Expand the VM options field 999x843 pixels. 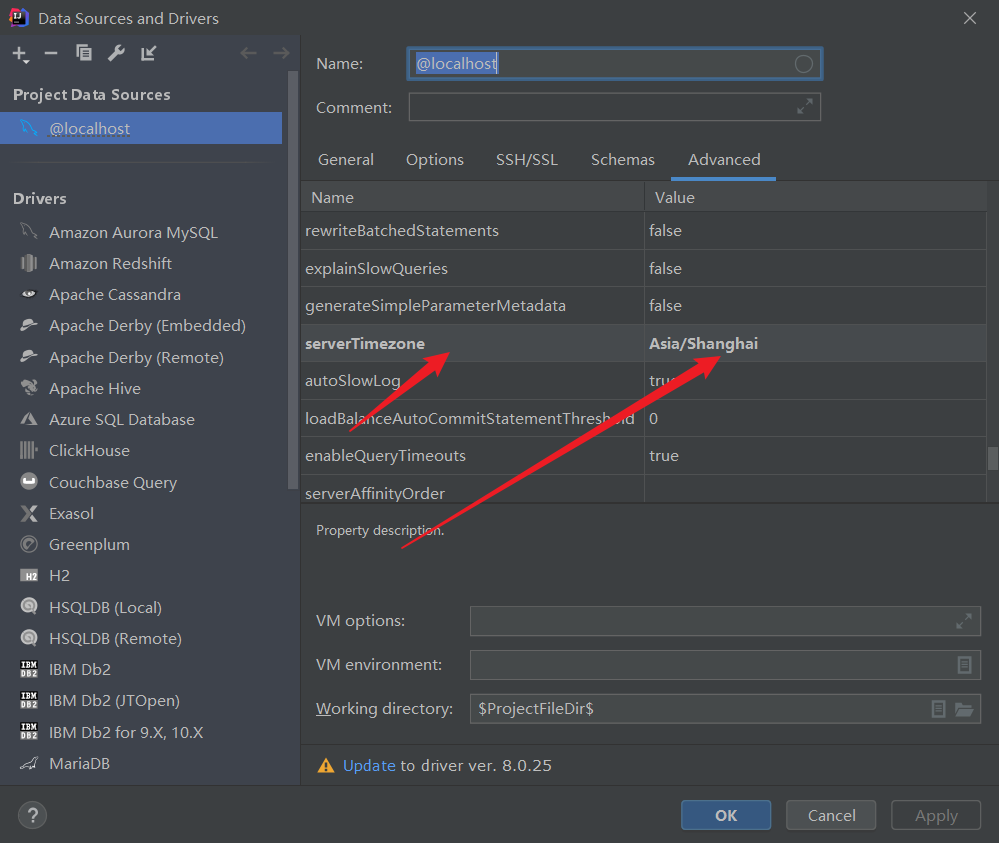pos(964,621)
